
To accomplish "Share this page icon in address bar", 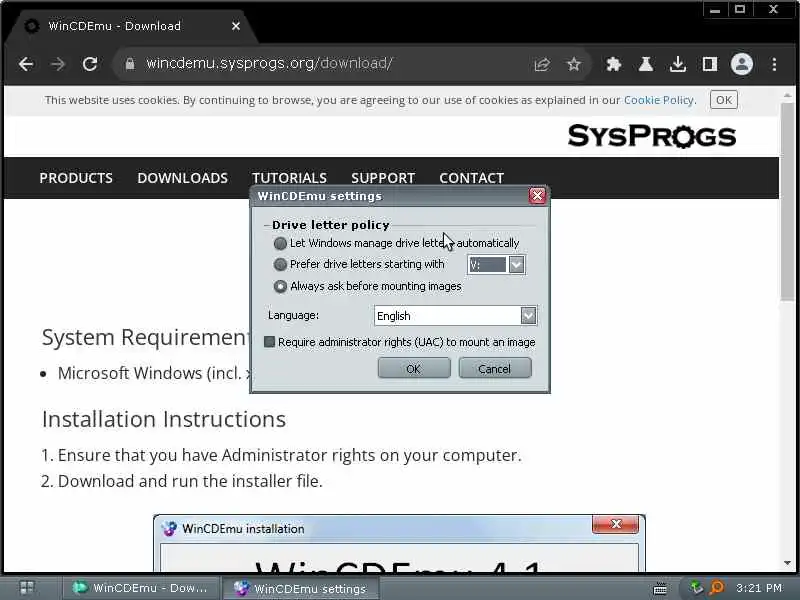I will (x=542, y=64).
